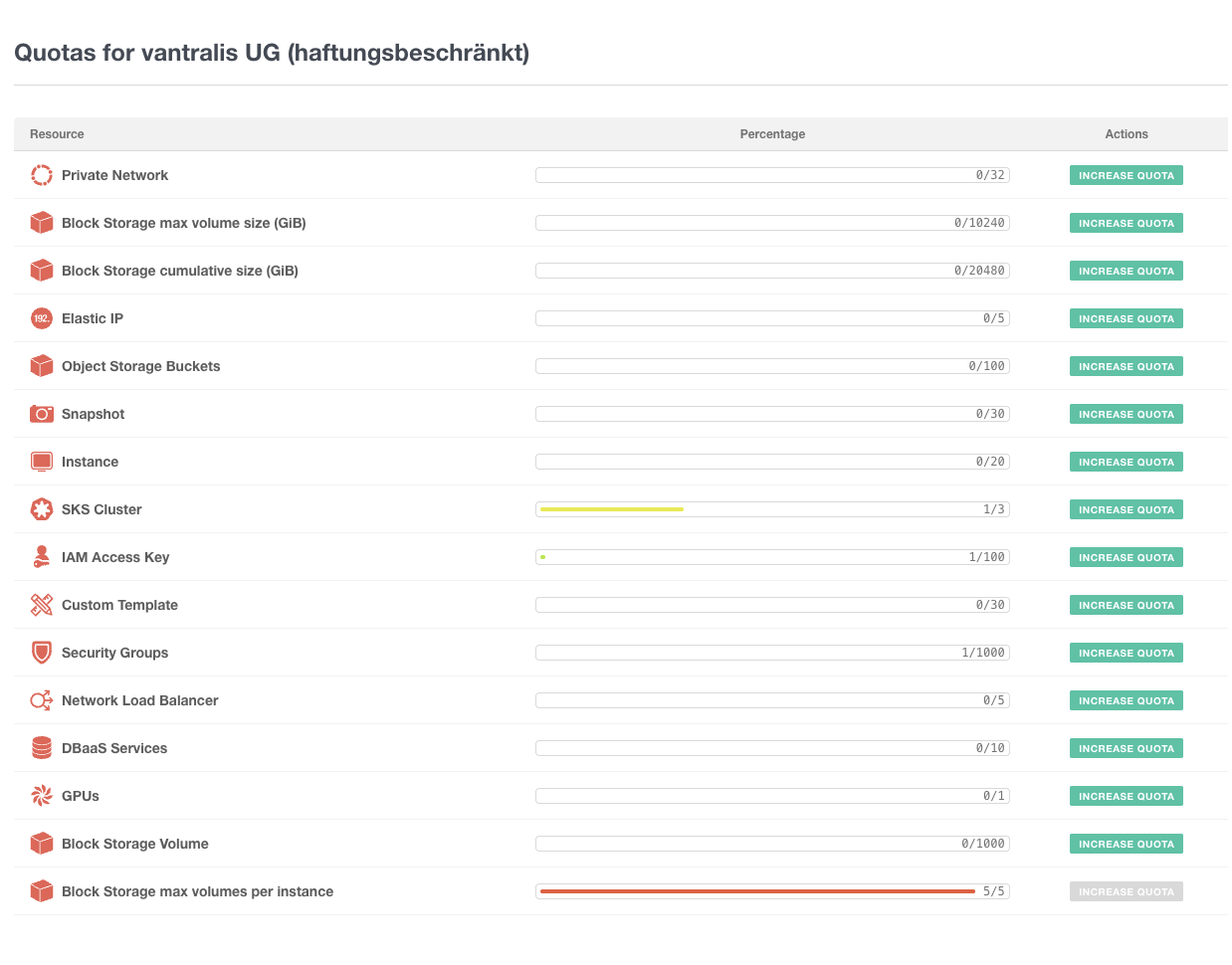The height and width of the screenshot is (965, 1232).
Task: Click Increase Quota for SKS Cluster
Action: click(1126, 508)
